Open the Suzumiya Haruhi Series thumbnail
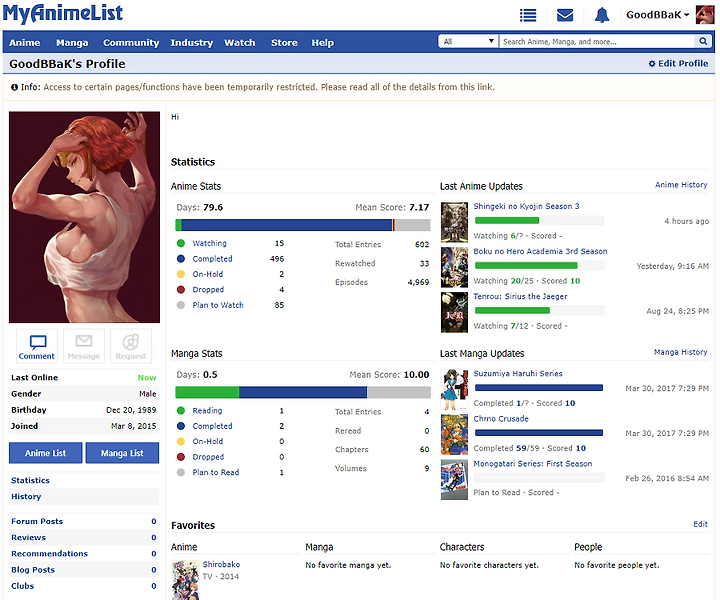The image size is (720, 600). click(x=454, y=389)
